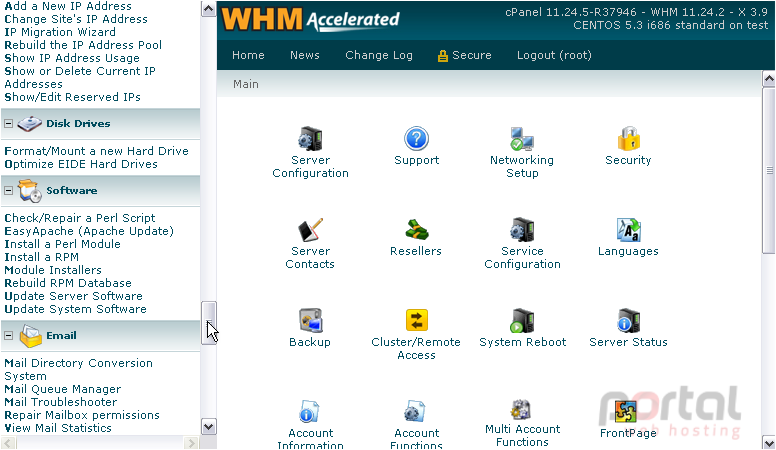The image size is (776, 450).
Task: Collapse the Software section
Action: (8, 191)
